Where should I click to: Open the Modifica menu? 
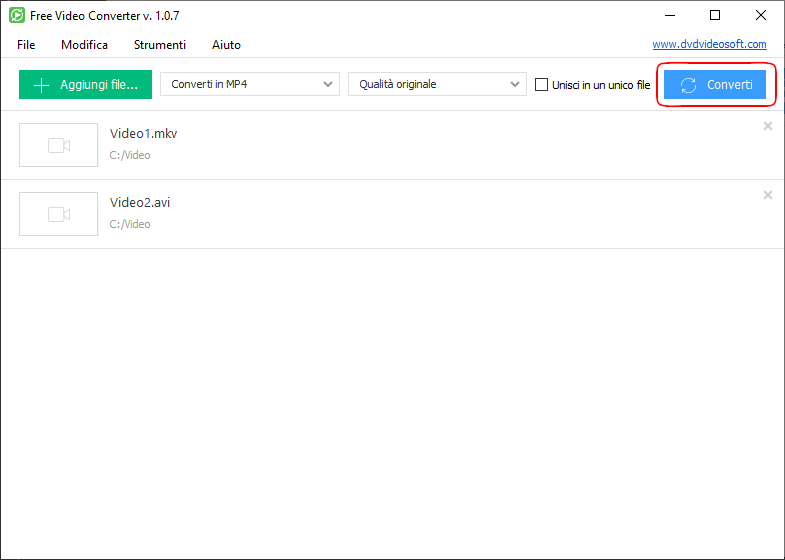pos(84,45)
